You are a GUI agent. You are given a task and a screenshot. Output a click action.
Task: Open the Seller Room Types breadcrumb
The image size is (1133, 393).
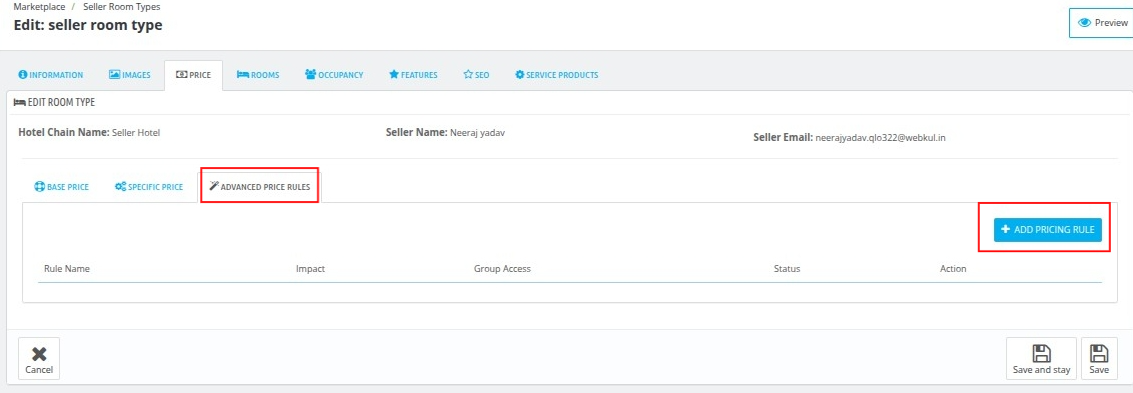click(x=122, y=7)
